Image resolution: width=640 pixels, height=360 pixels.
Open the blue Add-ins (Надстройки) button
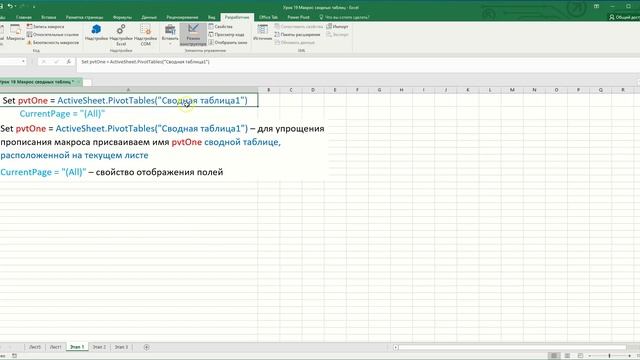click(x=96, y=33)
